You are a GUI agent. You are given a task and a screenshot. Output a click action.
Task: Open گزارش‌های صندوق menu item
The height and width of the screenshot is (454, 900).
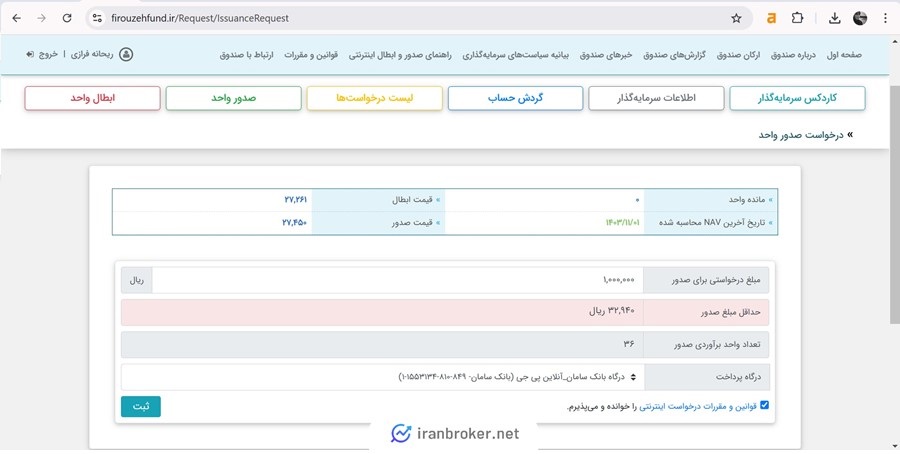click(x=674, y=55)
